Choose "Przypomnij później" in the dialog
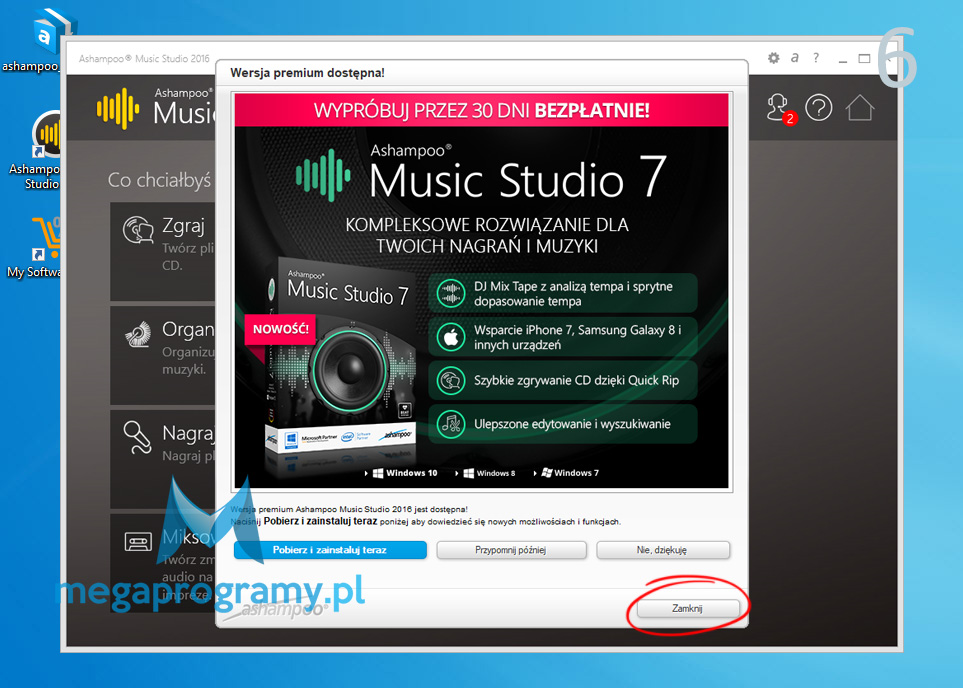The height and width of the screenshot is (688, 963). (x=511, y=550)
